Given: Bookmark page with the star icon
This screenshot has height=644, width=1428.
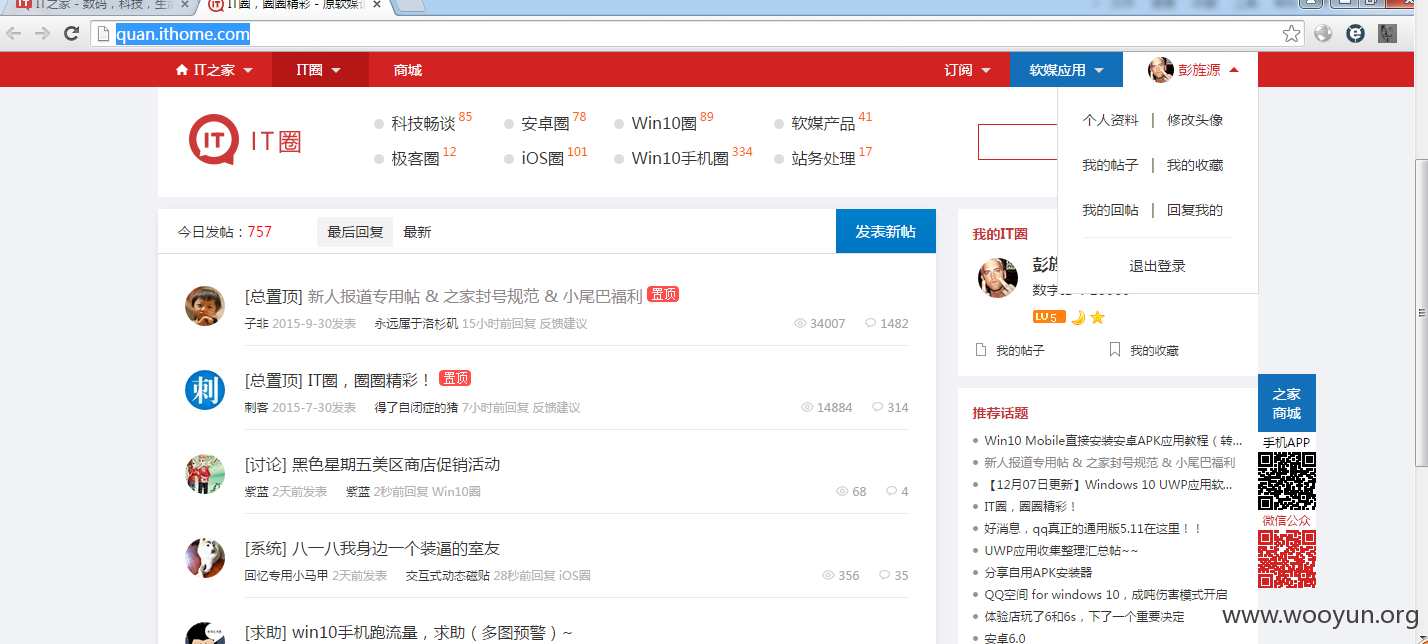Looking at the screenshot, I should (1291, 33).
